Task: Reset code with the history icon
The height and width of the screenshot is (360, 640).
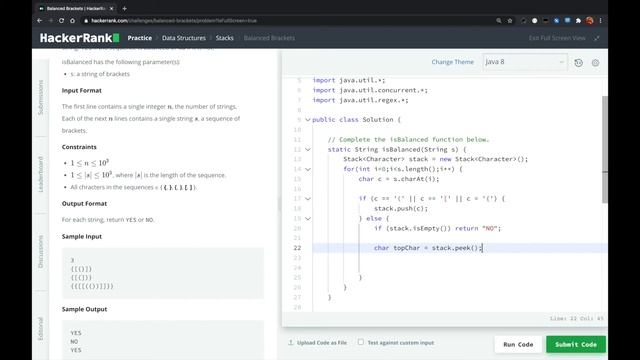Action: coord(578,63)
